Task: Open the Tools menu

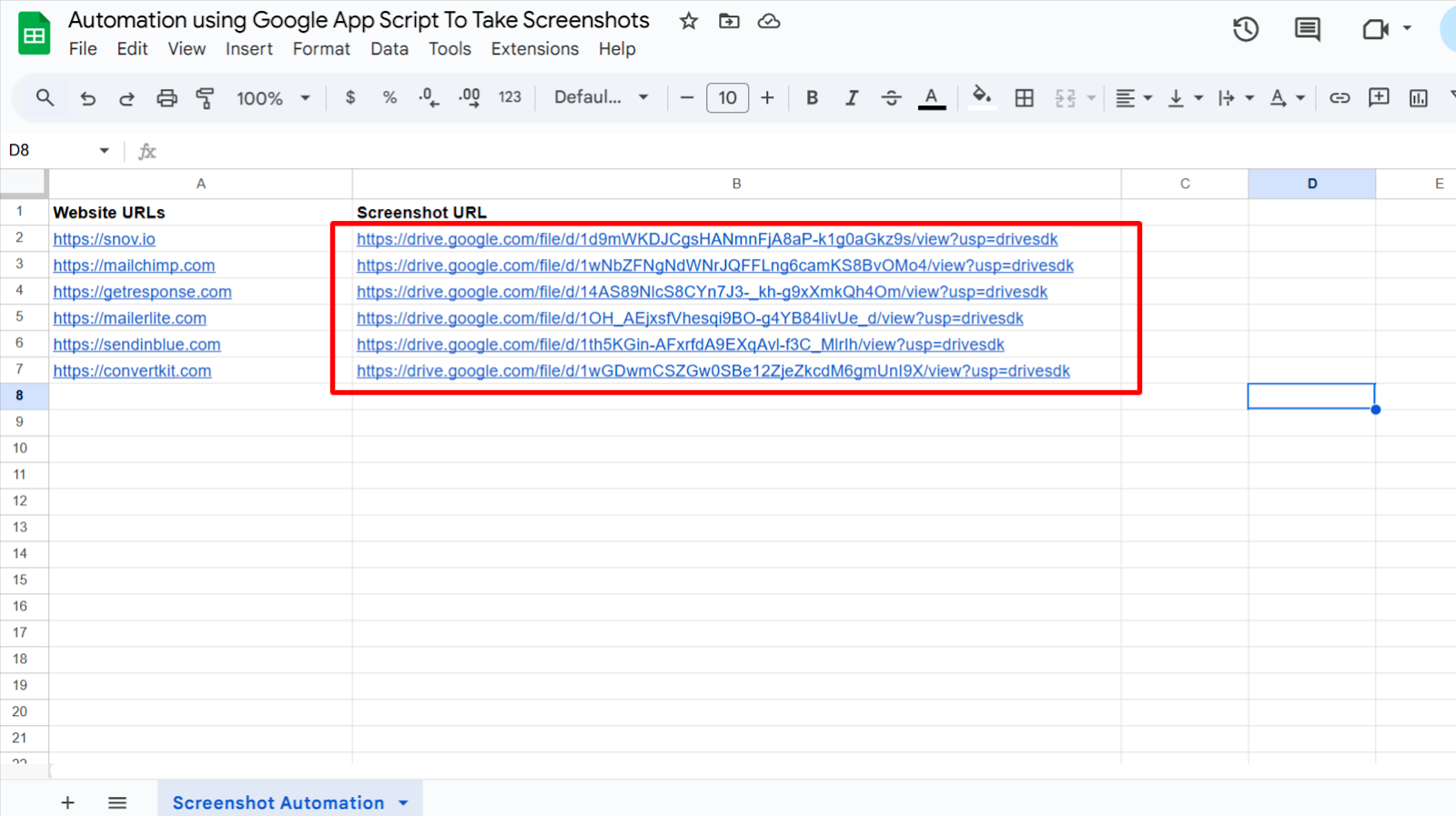Action: tap(450, 49)
